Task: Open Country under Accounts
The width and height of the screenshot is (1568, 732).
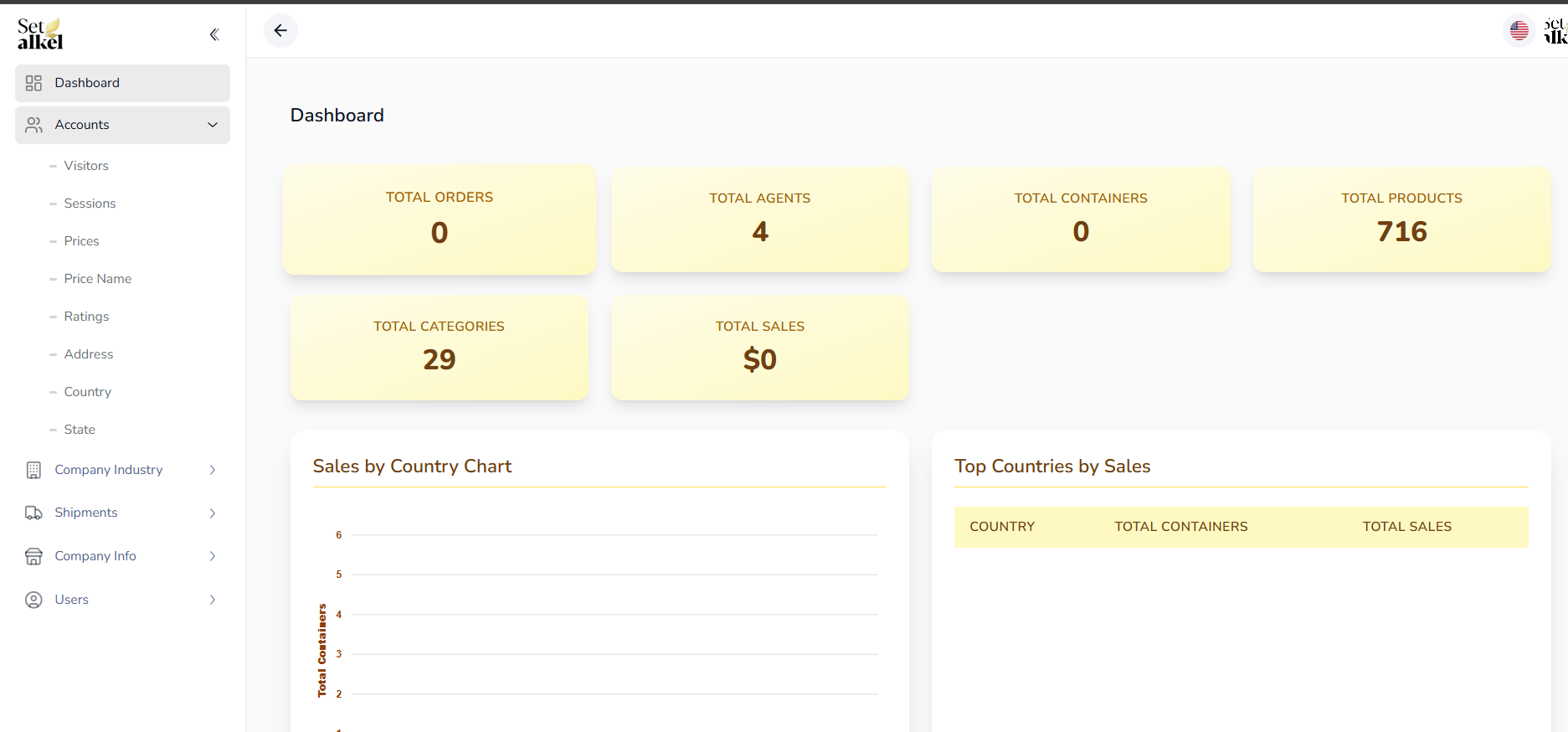Action: [x=87, y=392]
